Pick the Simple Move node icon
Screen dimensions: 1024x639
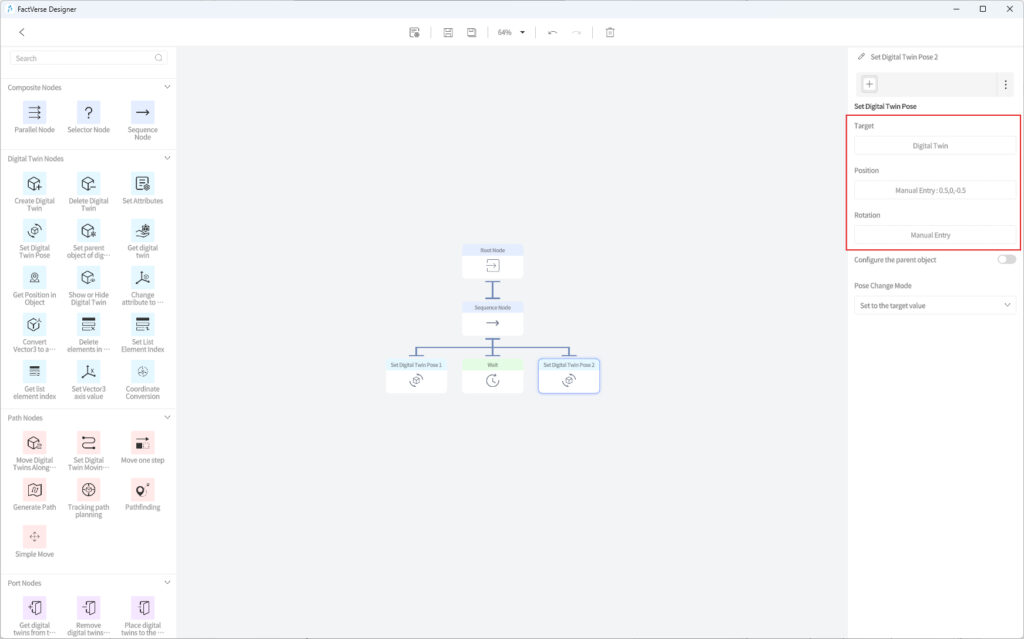point(35,537)
